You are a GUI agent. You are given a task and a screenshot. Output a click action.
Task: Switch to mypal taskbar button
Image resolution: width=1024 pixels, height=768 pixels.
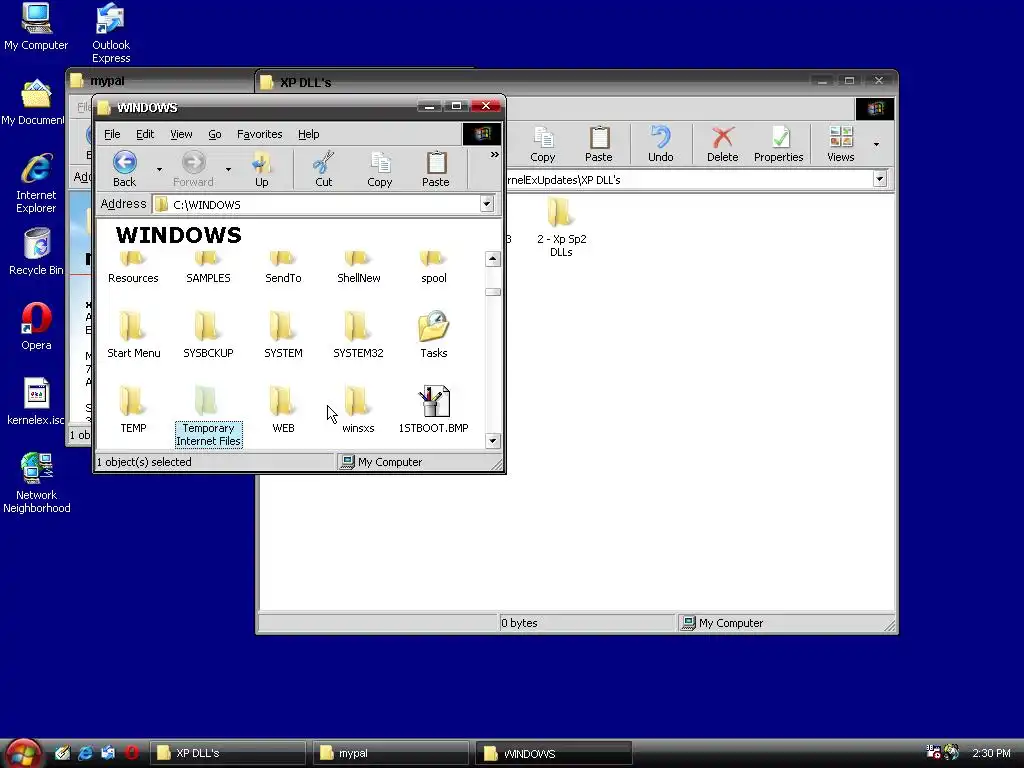coord(391,753)
